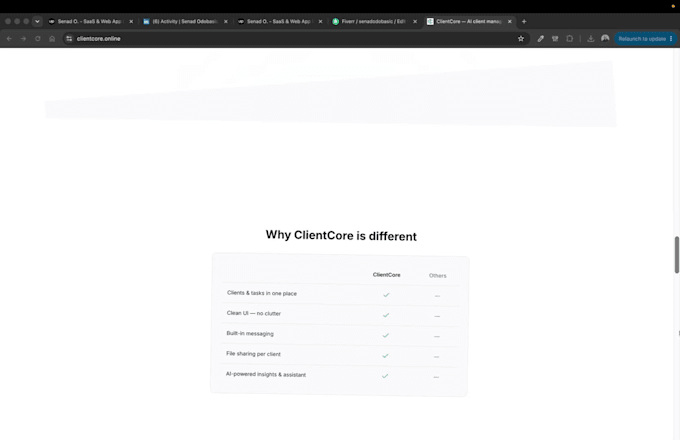Screen dimensions: 680x440
Task: Expand the tab search dropdown
Action: [37, 21]
